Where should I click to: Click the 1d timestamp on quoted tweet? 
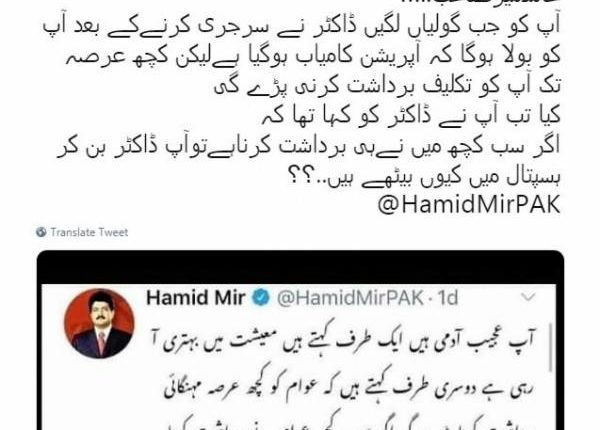click(x=448, y=298)
